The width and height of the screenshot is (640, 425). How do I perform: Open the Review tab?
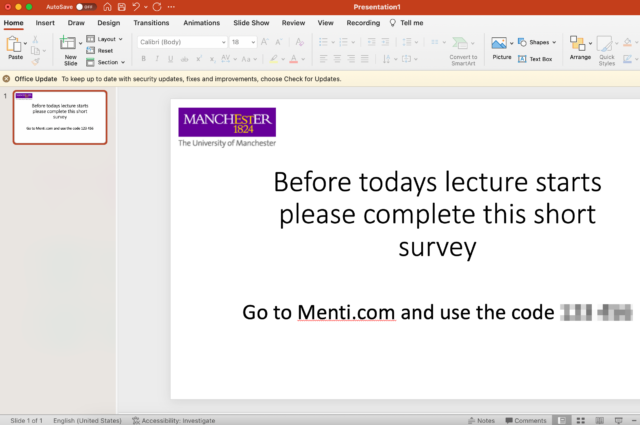pyautogui.click(x=293, y=23)
